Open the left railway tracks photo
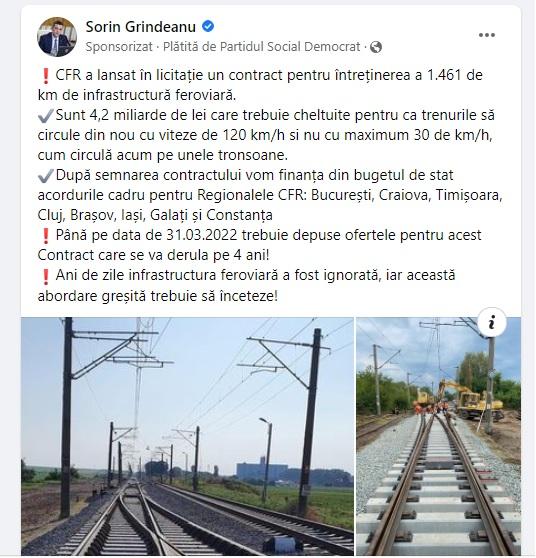Screen dimensions: 536x558 [x=187, y=436]
